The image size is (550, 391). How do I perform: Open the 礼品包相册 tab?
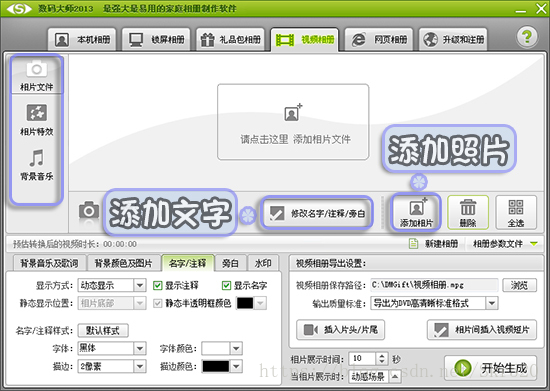230,40
